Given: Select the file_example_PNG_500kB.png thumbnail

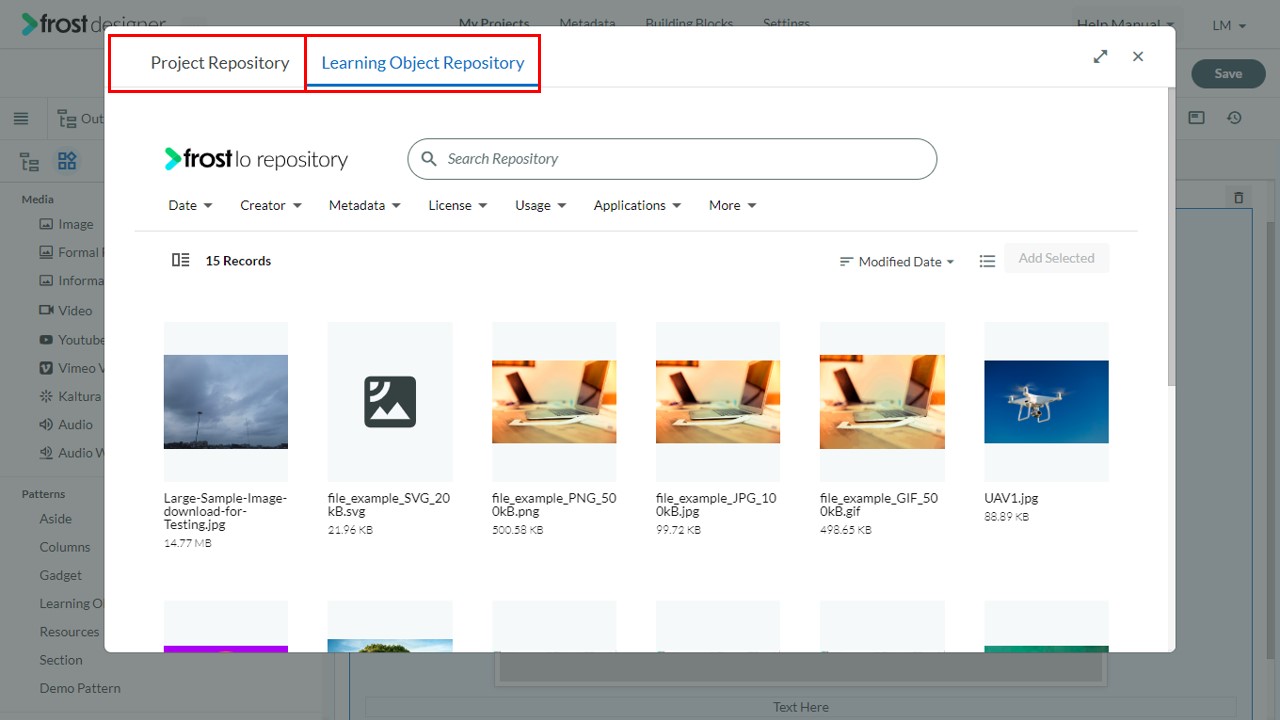Looking at the screenshot, I should [x=554, y=402].
